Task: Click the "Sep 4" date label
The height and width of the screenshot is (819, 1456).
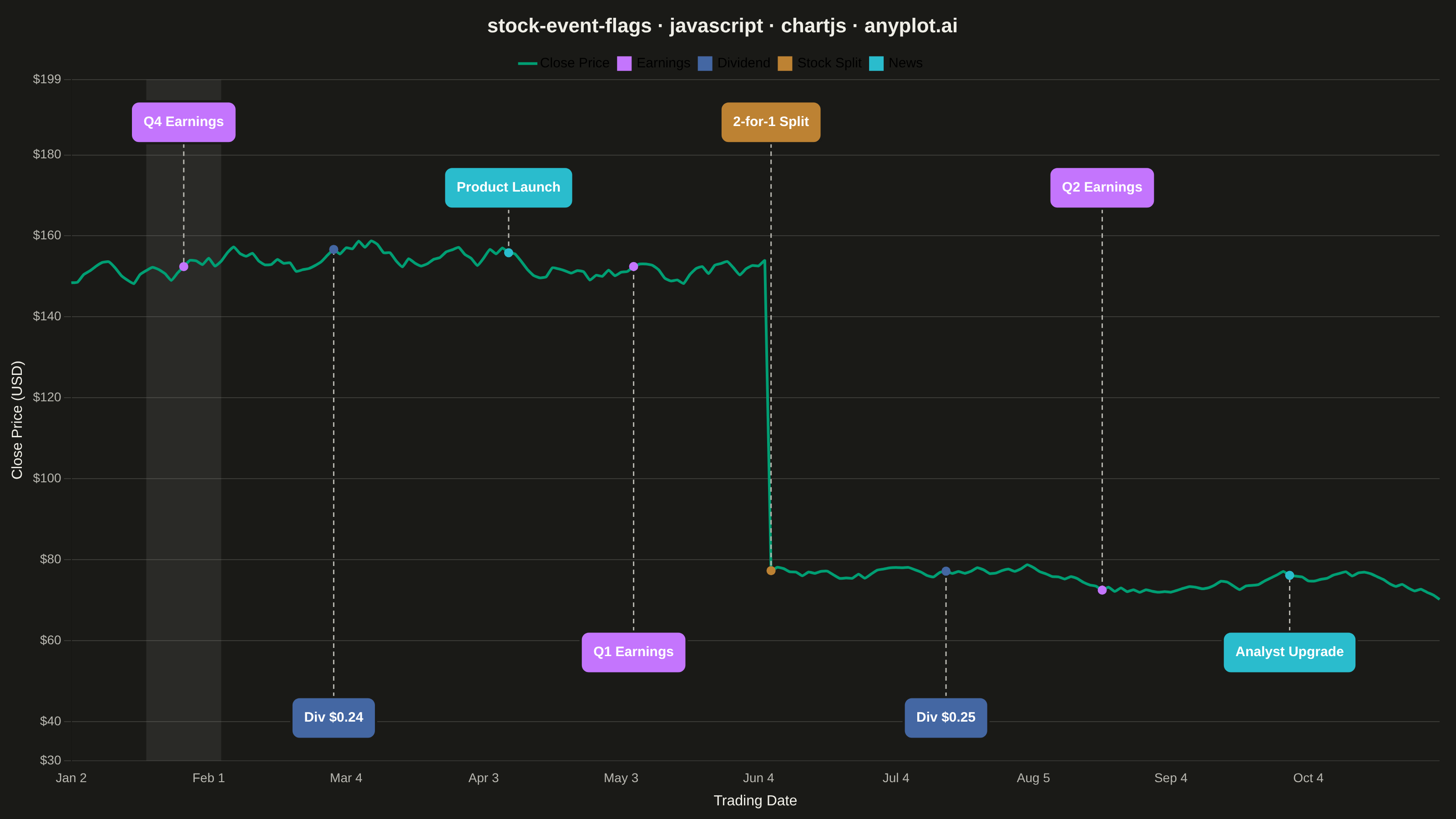Action: coord(1171,779)
